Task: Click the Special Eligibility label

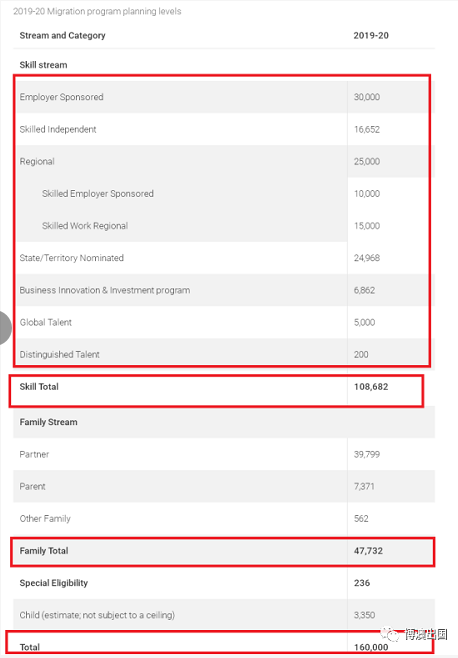Action: pos(54,583)
